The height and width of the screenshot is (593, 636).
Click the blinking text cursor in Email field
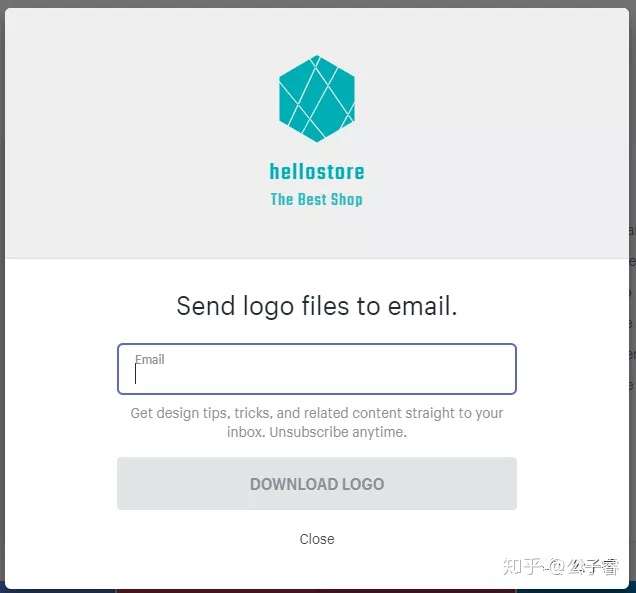click(x=135, y=374)
